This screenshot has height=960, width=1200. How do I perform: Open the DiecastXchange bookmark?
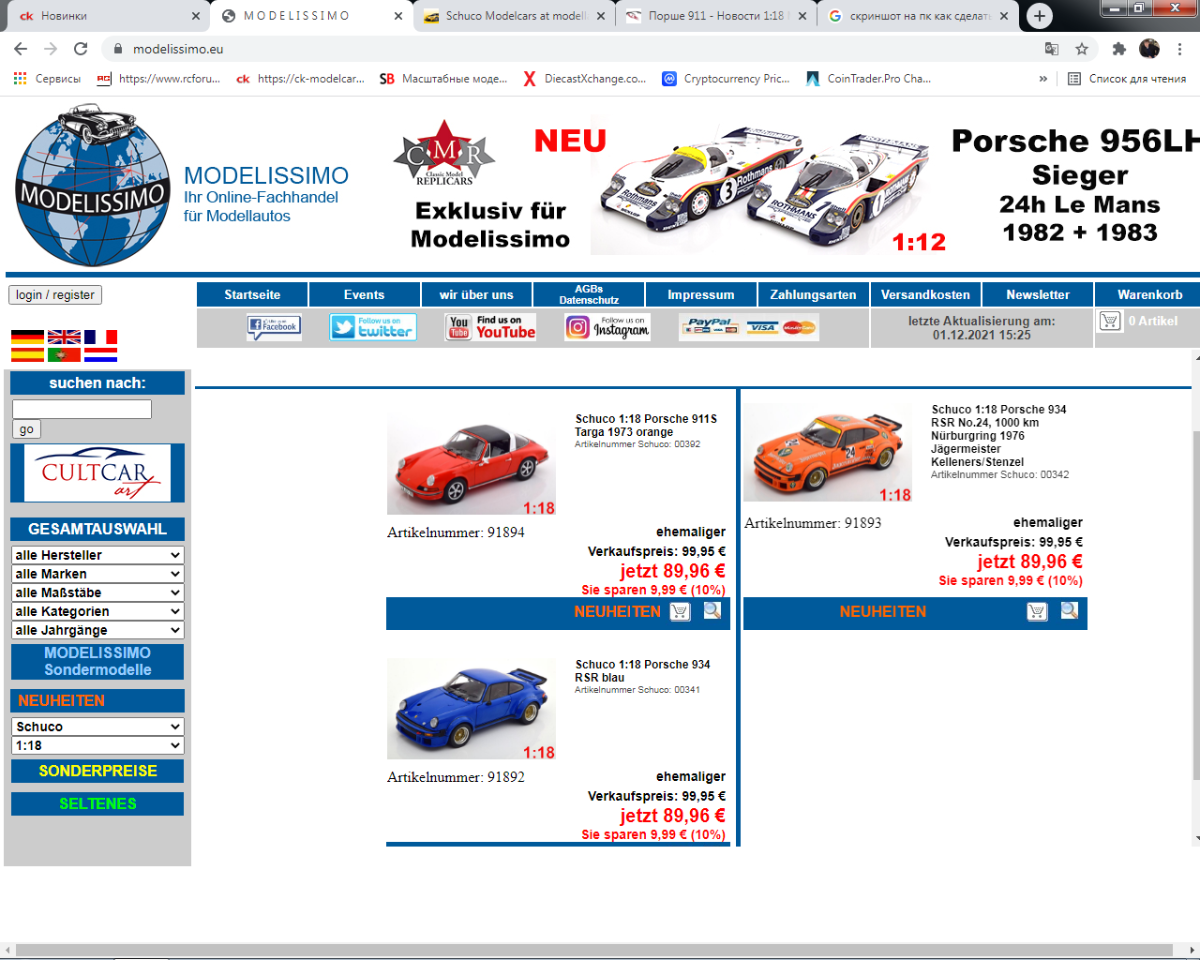pos(585,79)
